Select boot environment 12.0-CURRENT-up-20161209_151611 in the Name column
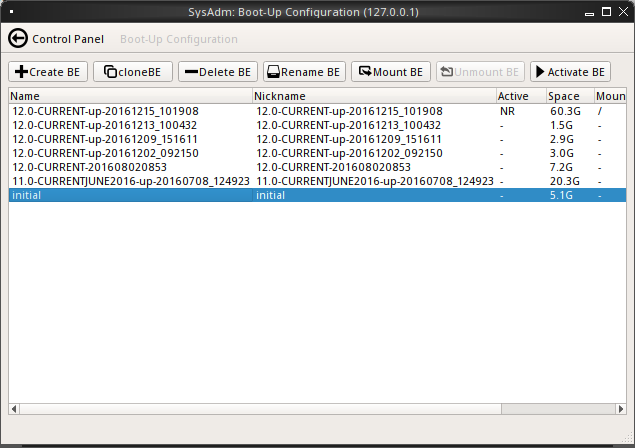The width and height of the screenshot is (635, 448). click(105, 139)
